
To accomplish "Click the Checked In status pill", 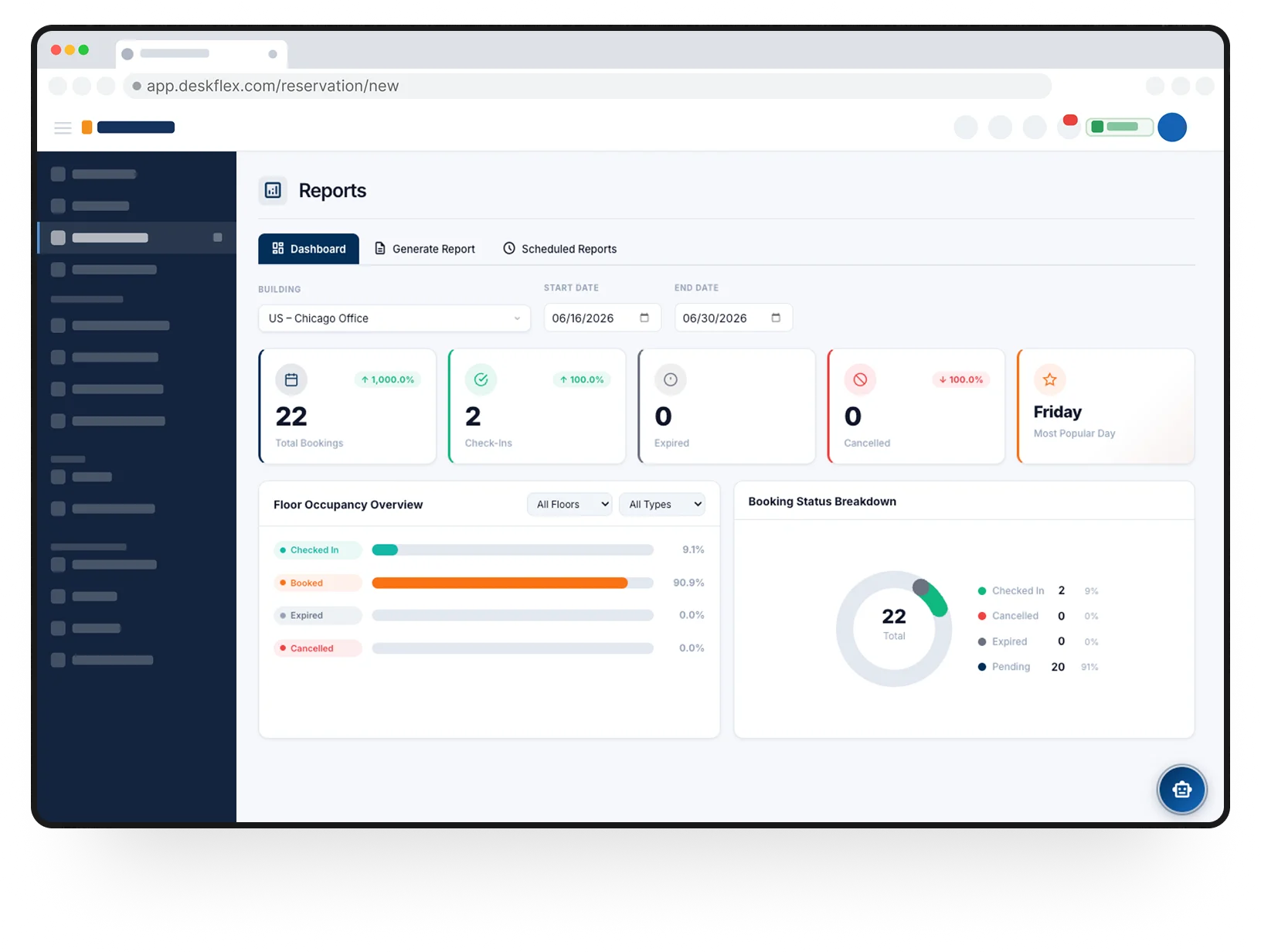I will [x=318, y=550].
